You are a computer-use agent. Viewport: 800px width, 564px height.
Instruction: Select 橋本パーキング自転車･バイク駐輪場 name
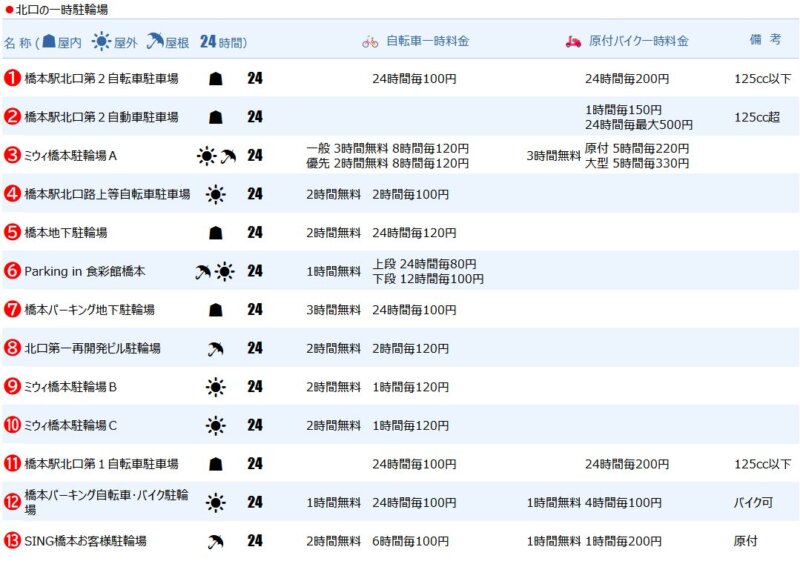click(107, 502)
